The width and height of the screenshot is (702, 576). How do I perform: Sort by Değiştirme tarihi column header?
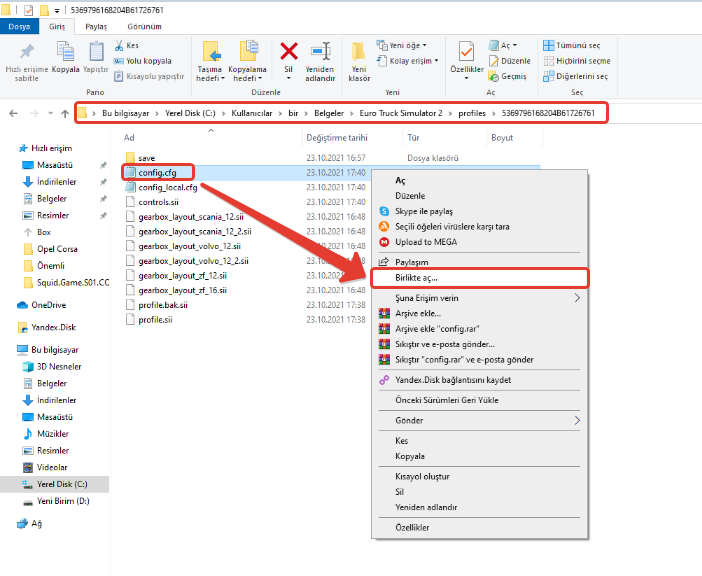click(337, 138)
